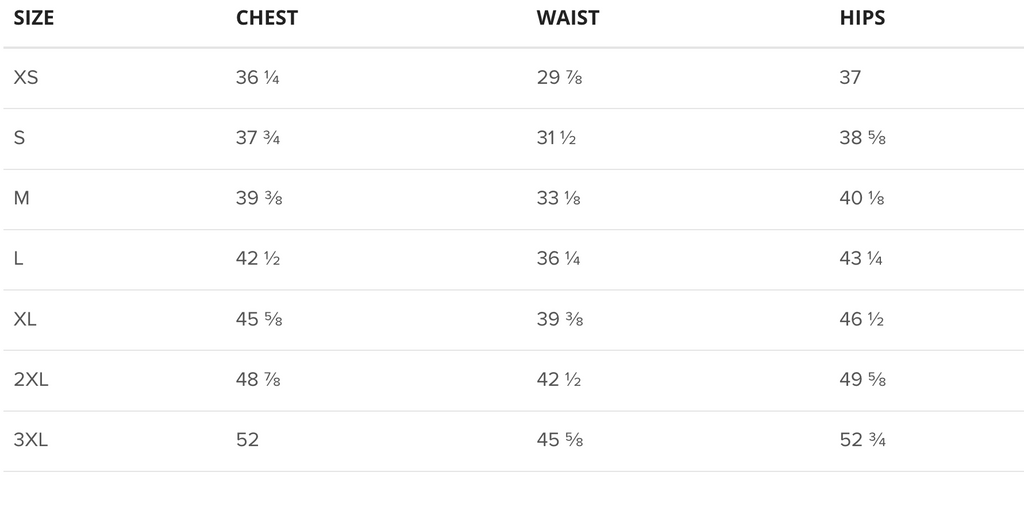Select the XS size row label
Image resolution: width=1024 pixels, height=511 pixels.
(26, 78)
